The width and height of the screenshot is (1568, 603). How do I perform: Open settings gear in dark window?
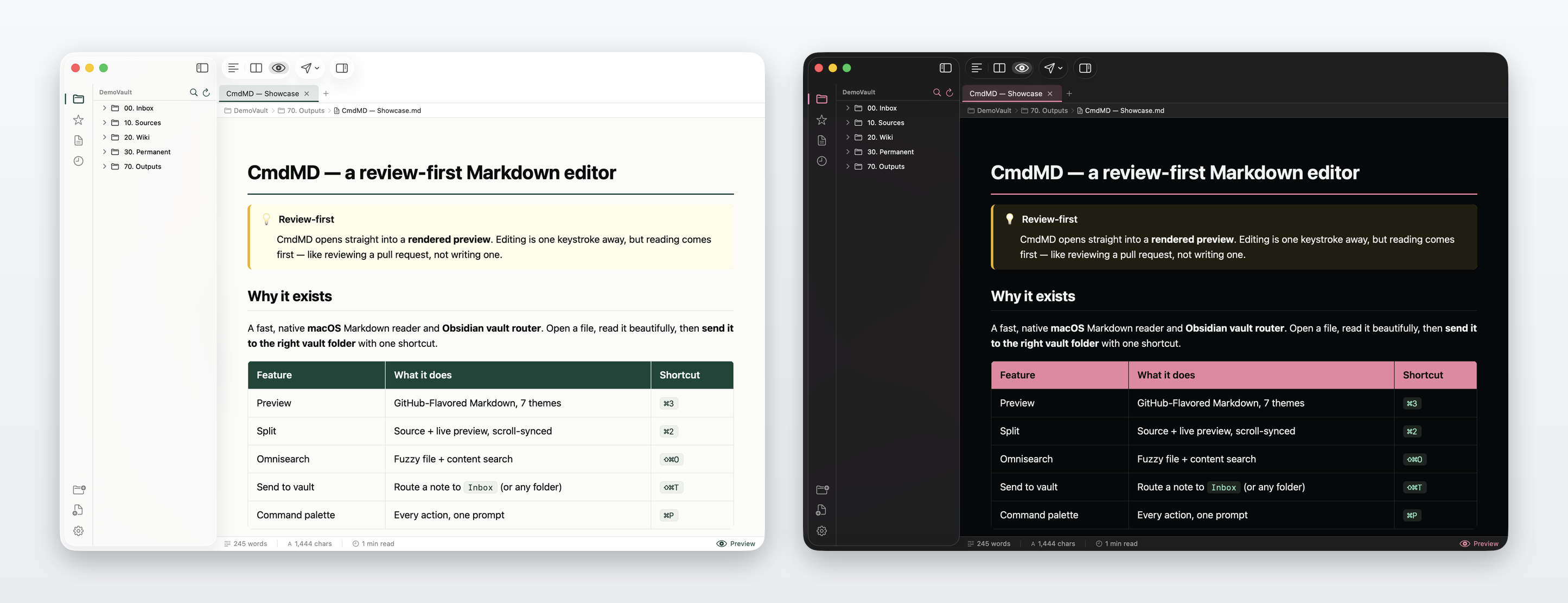click(x=822, y=530)
